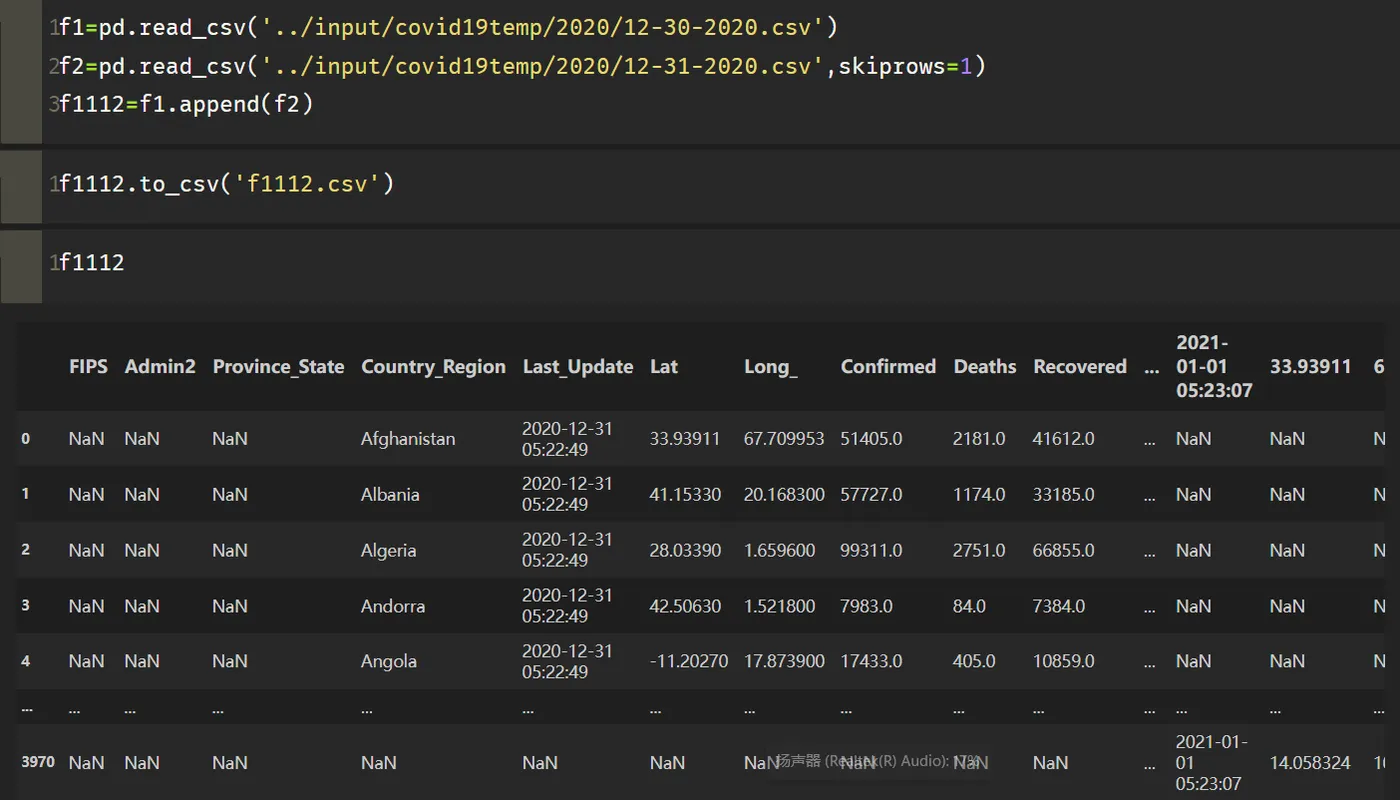Click Recovered value 33185.0
The image size is (1400, 800).
coord(1063,495)
